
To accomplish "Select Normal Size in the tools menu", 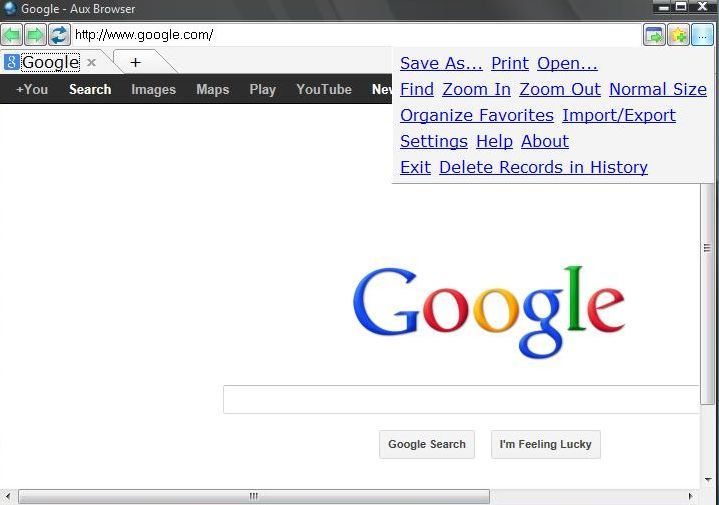I will [658, 89].
